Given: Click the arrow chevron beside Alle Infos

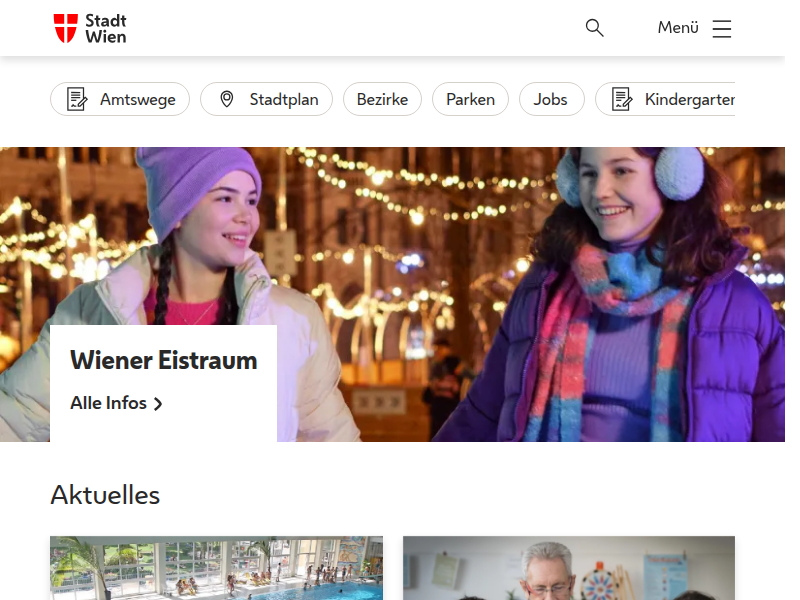Looking at the screenshot, I should point(158,404).
